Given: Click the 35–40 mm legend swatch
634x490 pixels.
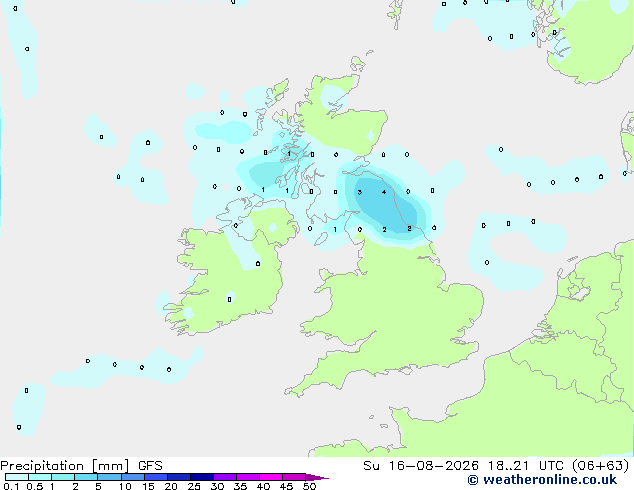Looking at the screenshot, I should point(247,477).
